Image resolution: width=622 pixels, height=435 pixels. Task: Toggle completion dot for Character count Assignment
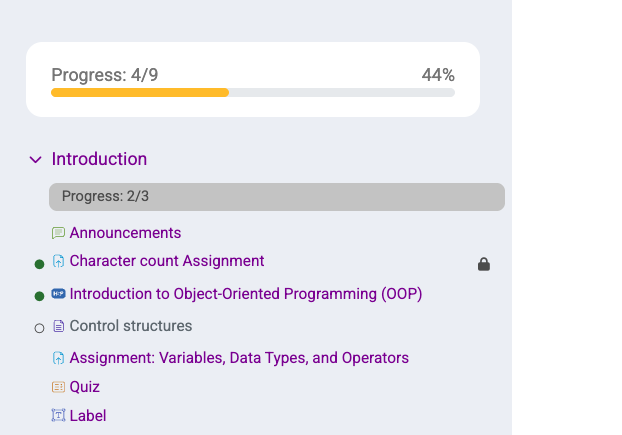coord(39,264)
